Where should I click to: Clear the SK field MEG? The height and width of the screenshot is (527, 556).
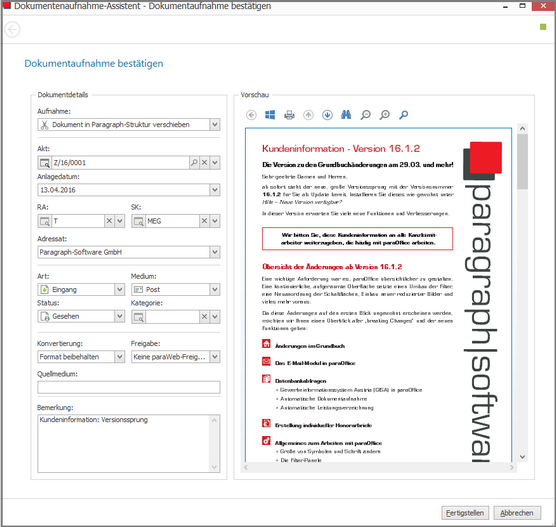(205, 221)
